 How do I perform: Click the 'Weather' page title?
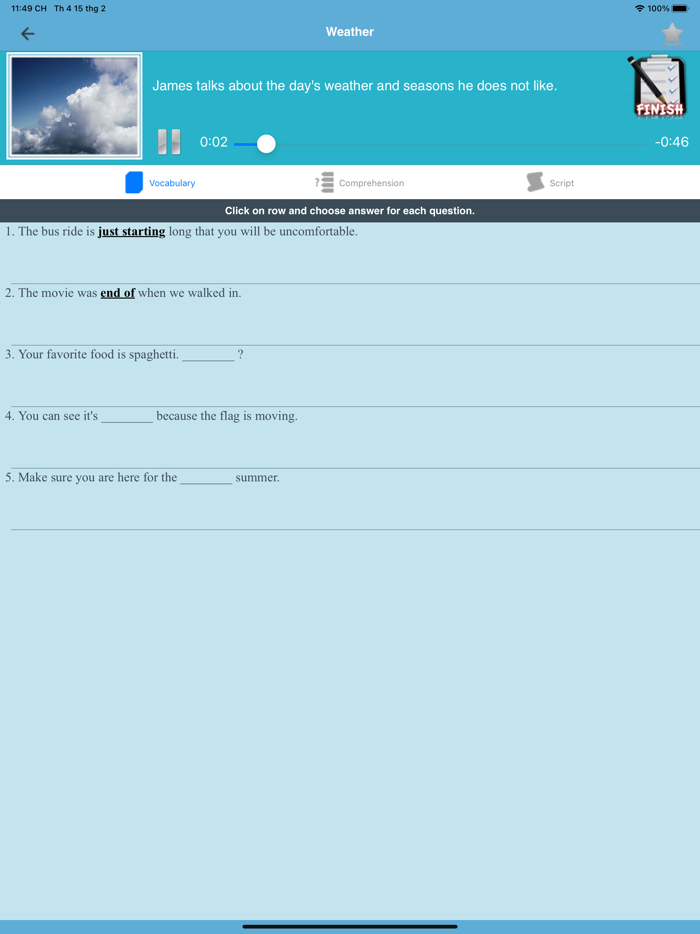[x=350, y=32]
